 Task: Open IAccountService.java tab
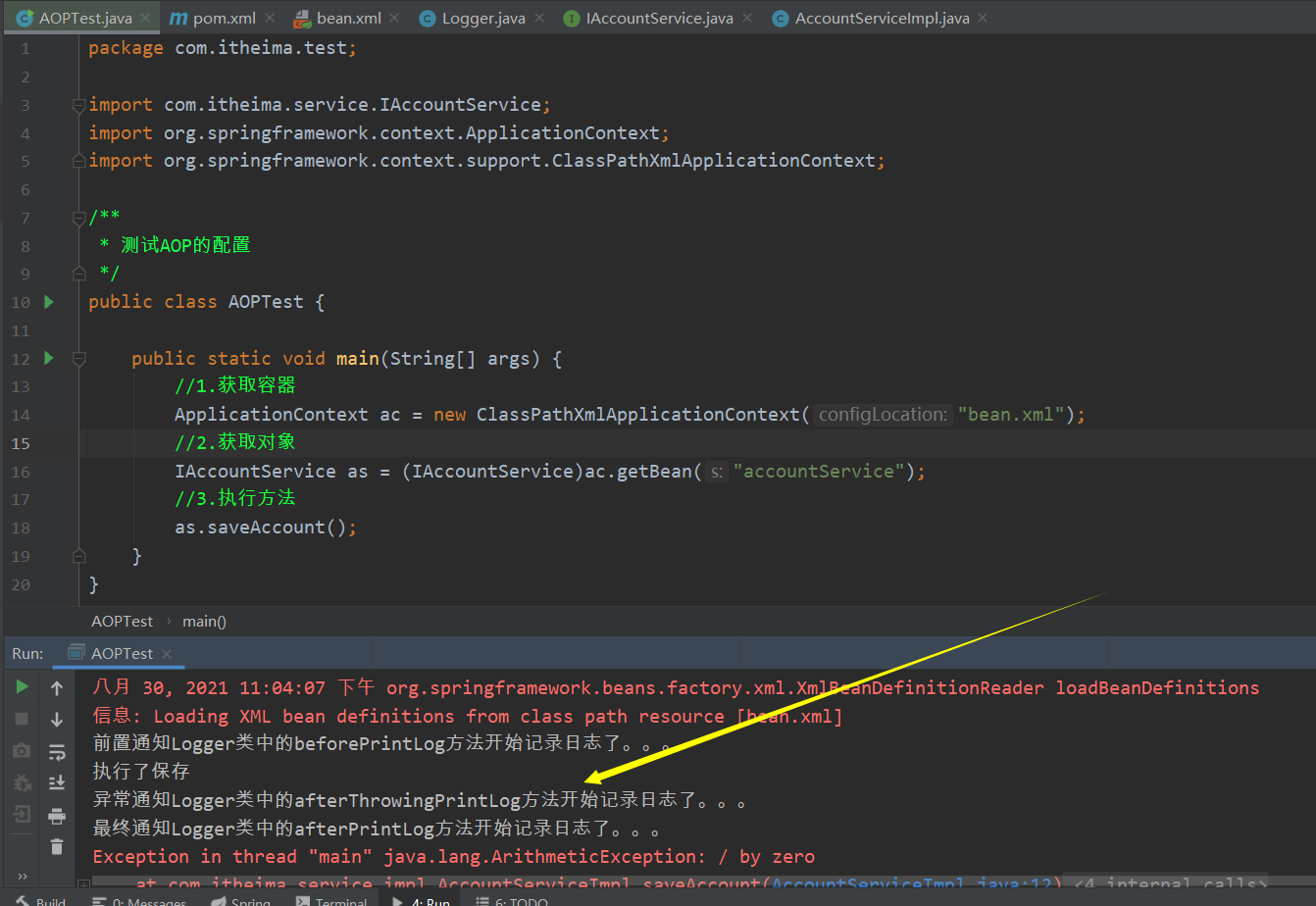pyautogui.click(x=659, y=18)
